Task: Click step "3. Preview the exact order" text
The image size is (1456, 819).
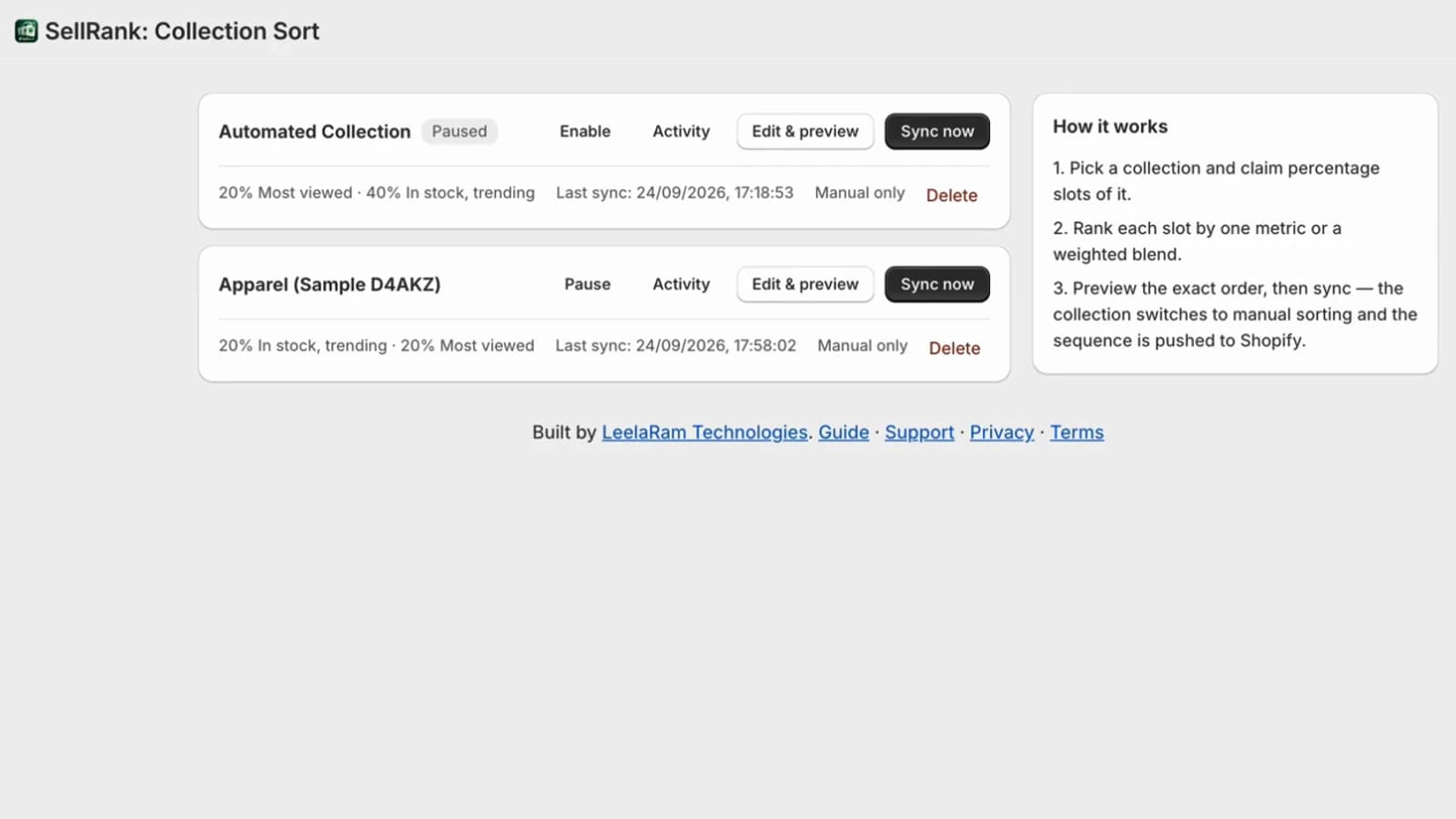Action: point(1235,314)
